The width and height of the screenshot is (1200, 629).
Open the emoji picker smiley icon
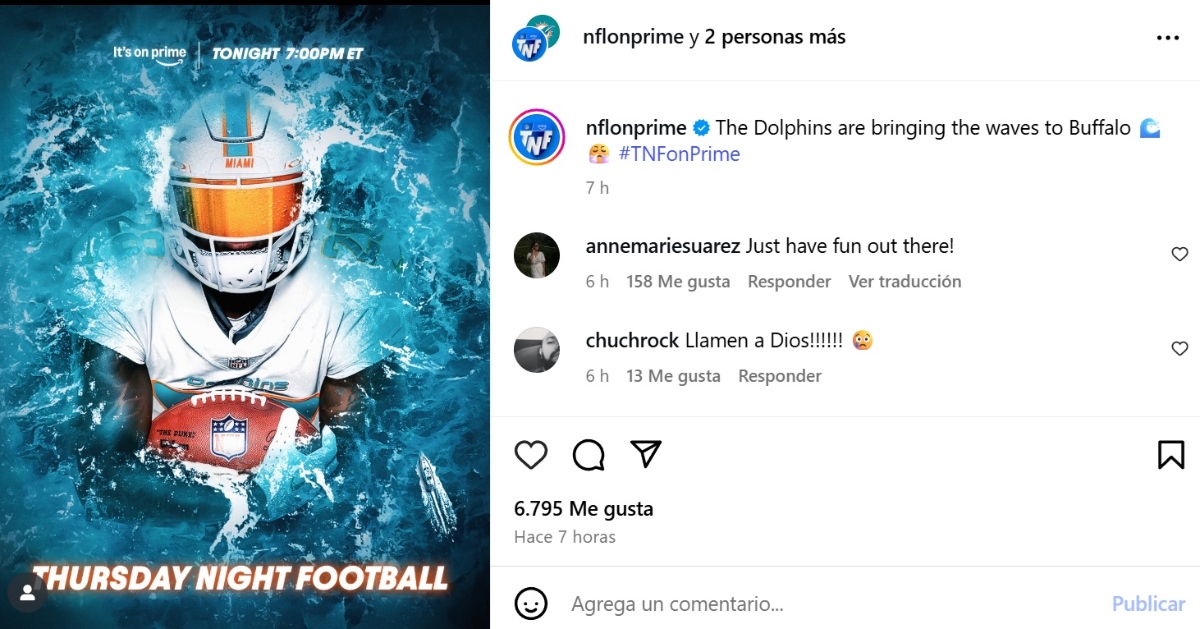pyautogui.click(x=531, y=603)
